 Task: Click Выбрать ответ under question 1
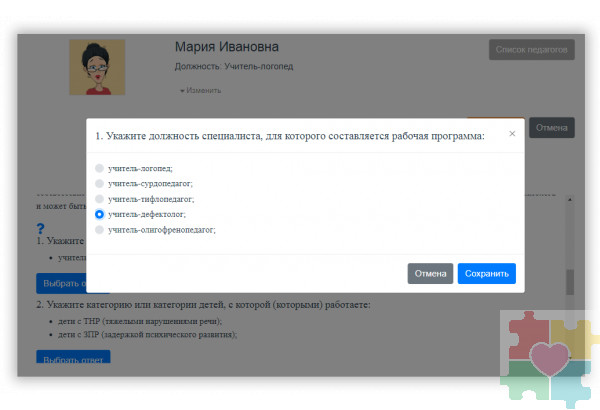(60, 283)
